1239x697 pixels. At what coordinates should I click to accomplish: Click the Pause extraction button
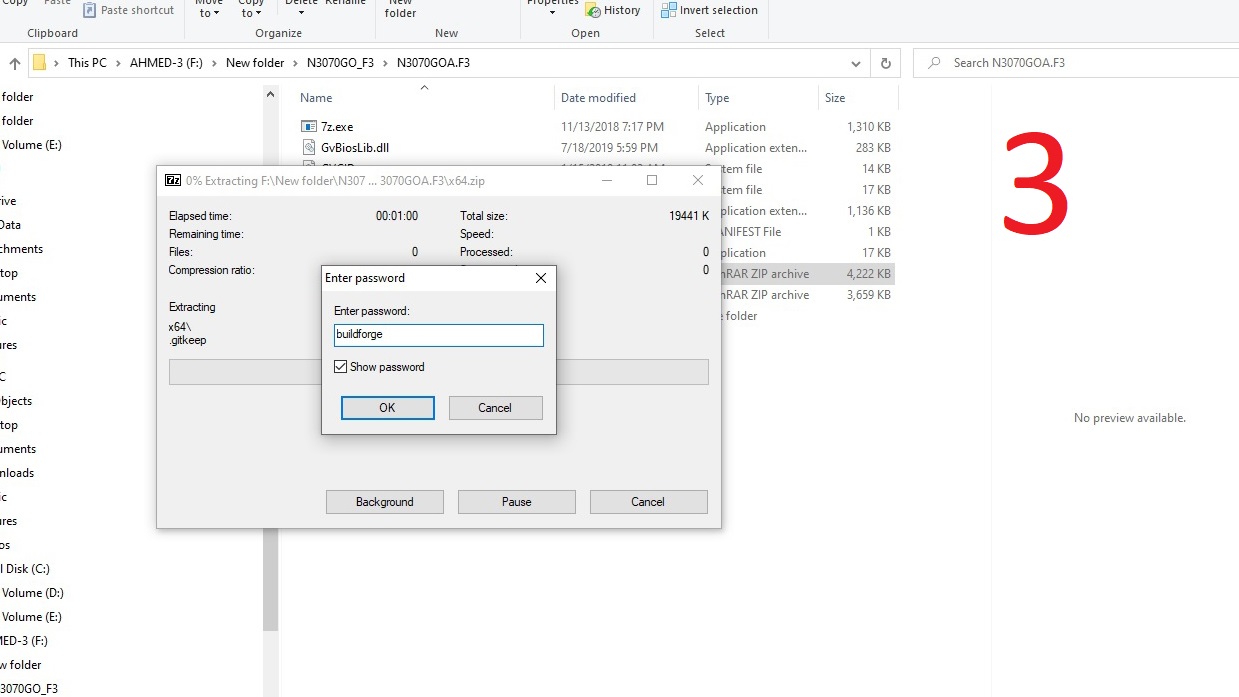point(516,502)
